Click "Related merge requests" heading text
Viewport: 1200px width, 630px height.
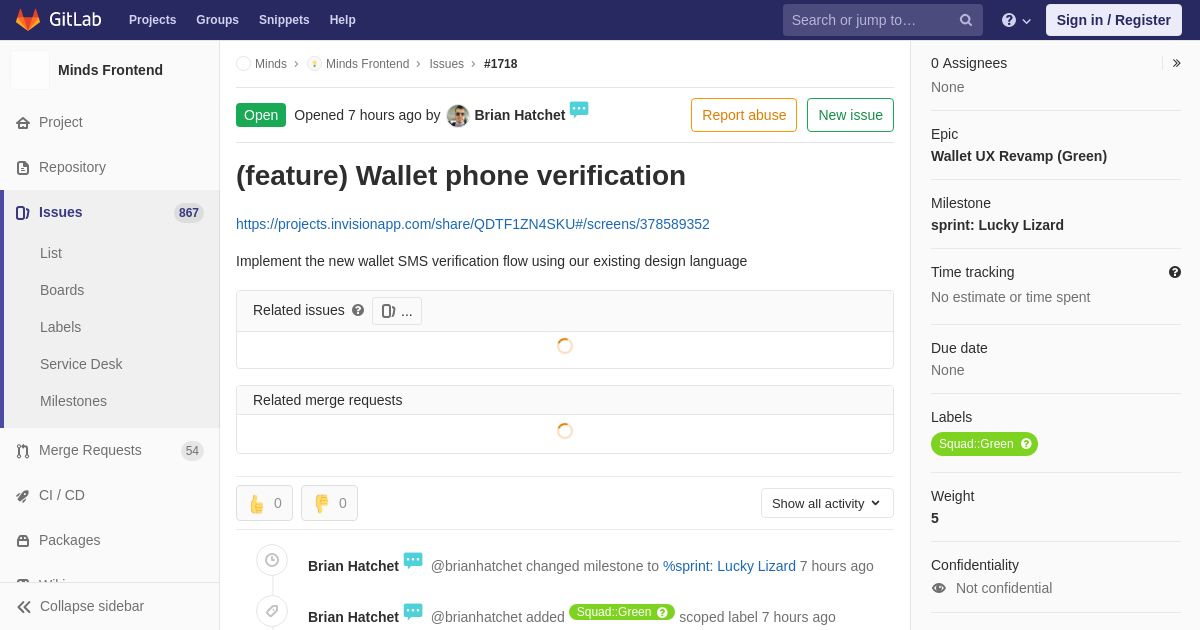[x=328, y=400]
